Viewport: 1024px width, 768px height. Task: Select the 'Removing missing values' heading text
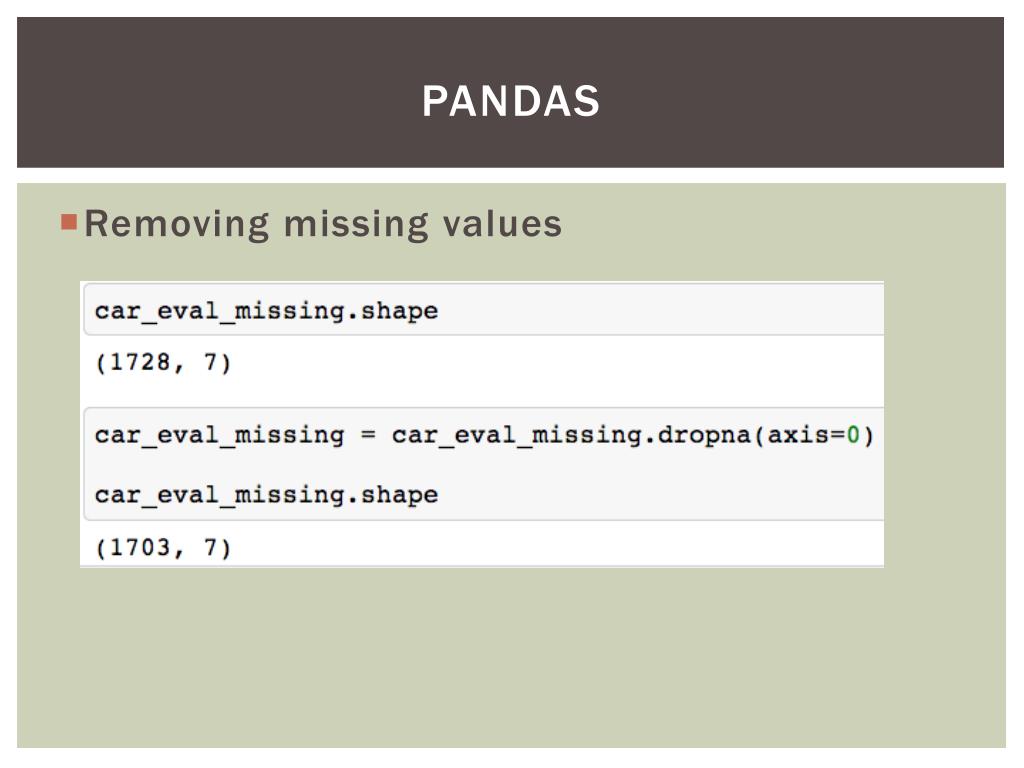[x=323, y=223]
